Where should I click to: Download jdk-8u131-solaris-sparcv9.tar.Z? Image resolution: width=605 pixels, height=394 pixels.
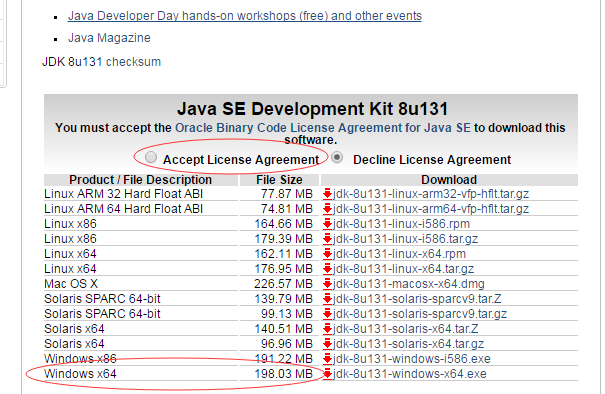coord(417,299)
